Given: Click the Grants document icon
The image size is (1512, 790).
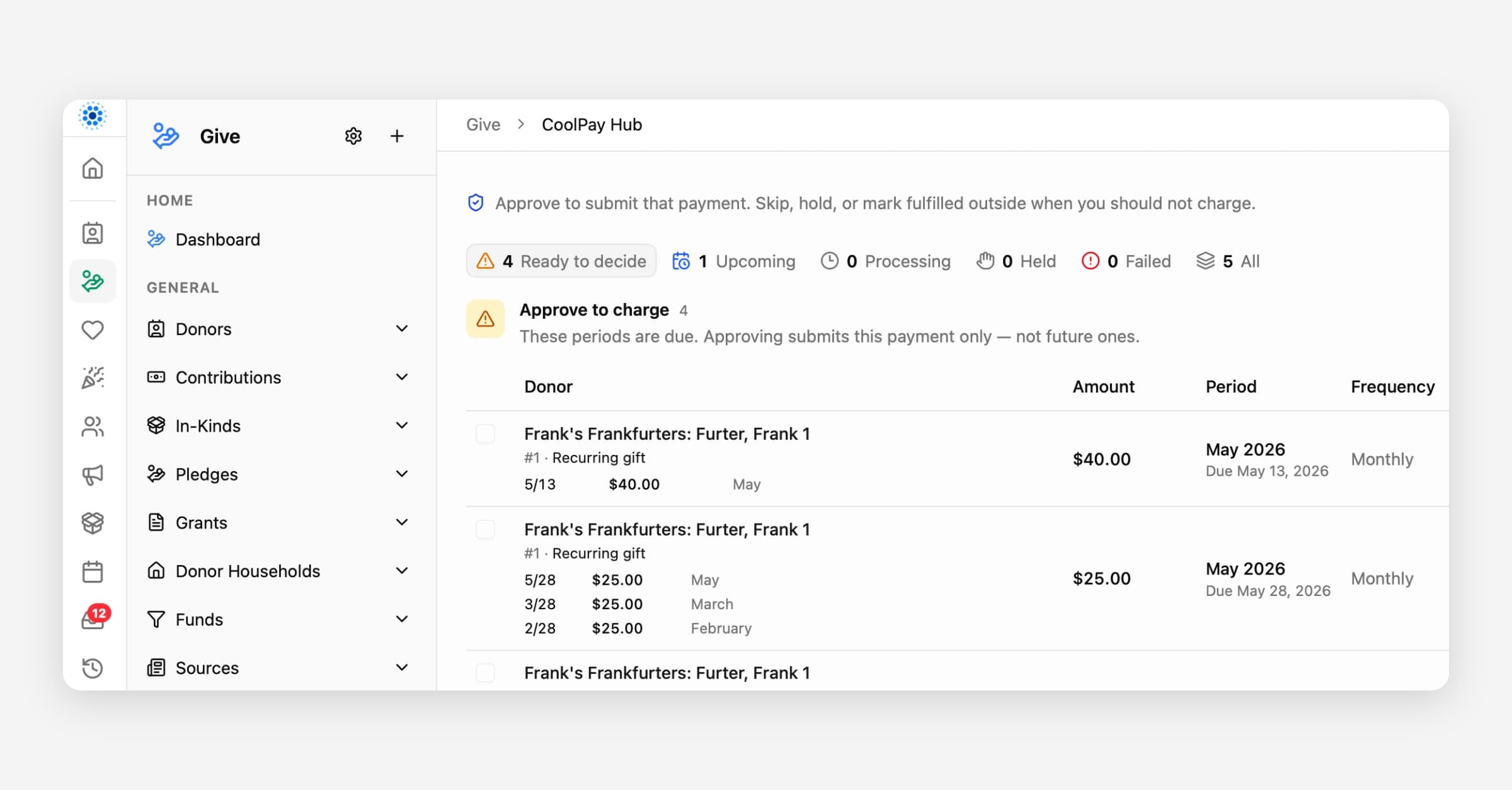Looking at the screenshot, I should 156,522.
